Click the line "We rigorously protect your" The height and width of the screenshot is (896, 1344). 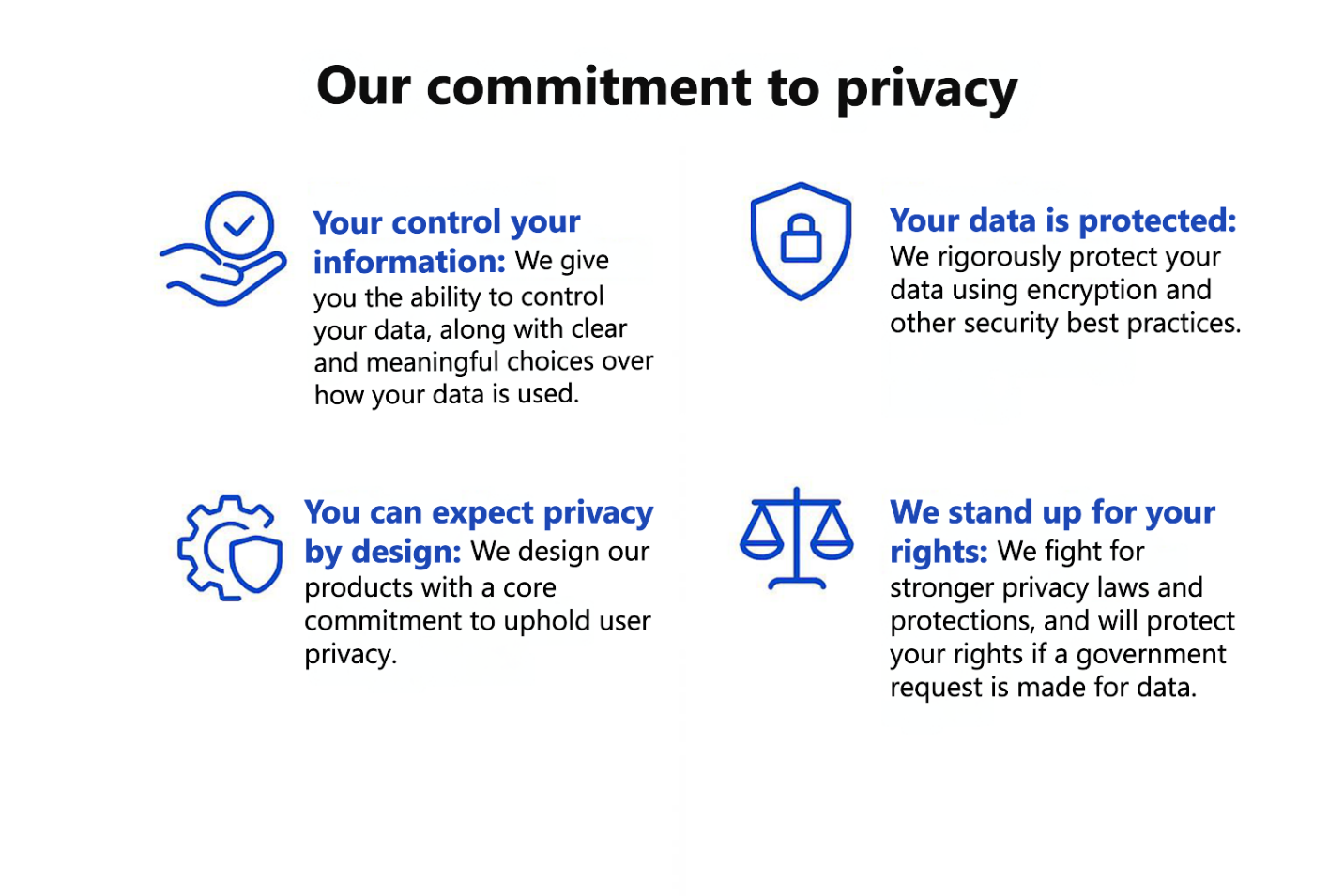click(1055, 256)
